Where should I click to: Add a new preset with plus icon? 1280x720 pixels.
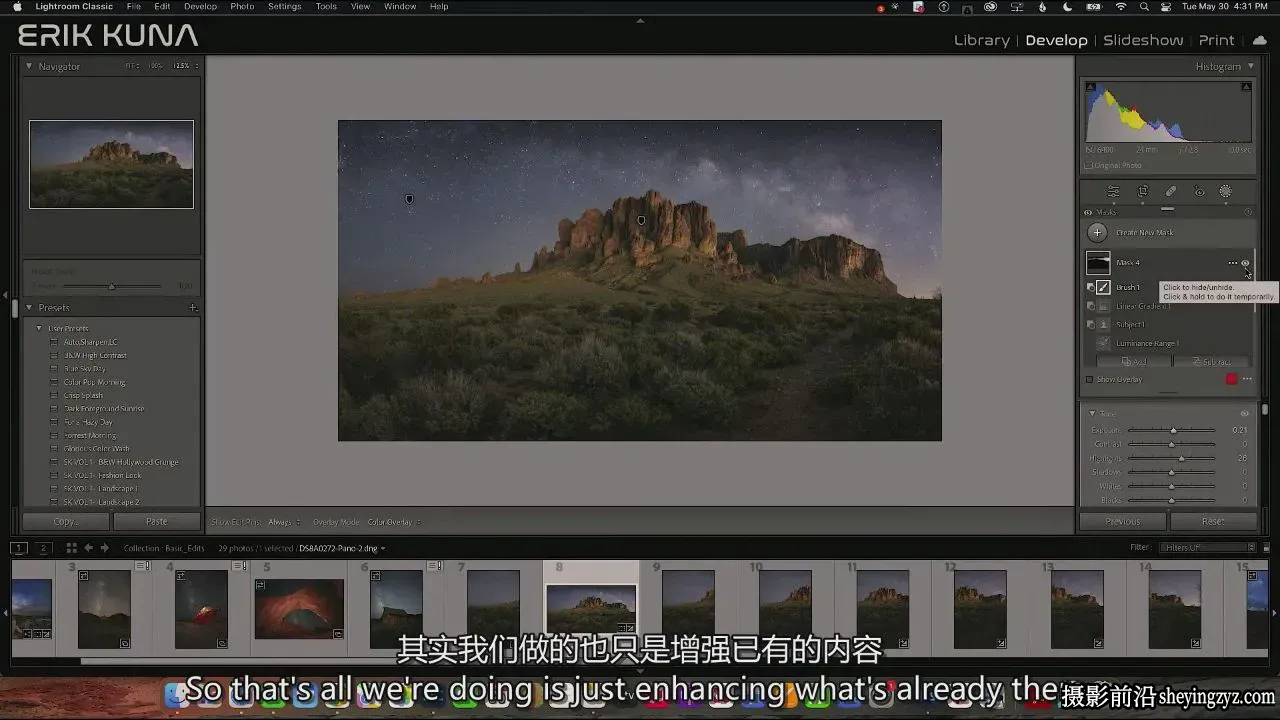point(193,307)
